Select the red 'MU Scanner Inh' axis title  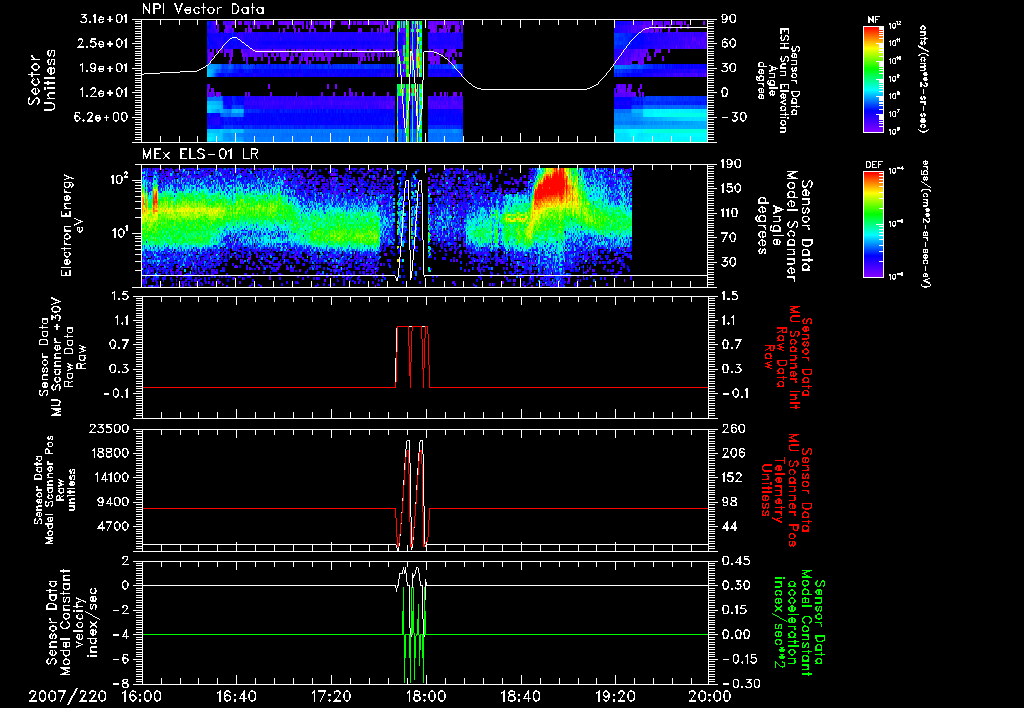point(788,357)
